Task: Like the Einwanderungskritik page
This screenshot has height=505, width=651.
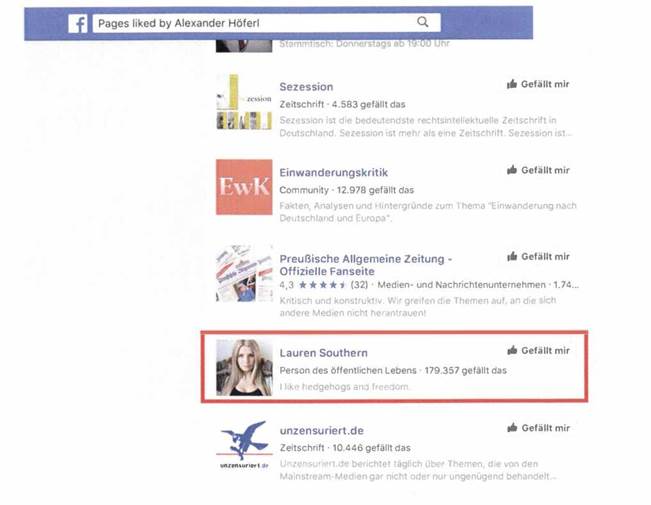Action: (538, 170)
